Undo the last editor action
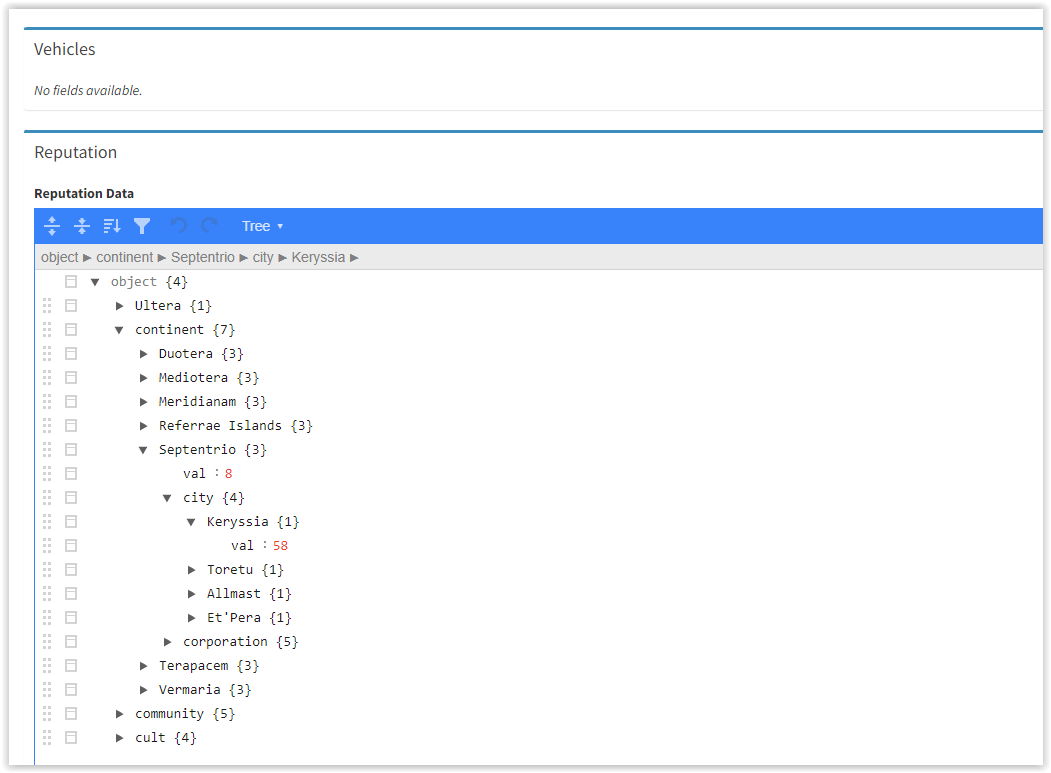The width and height of the screenshot is (1051, 773). [178, 226]
